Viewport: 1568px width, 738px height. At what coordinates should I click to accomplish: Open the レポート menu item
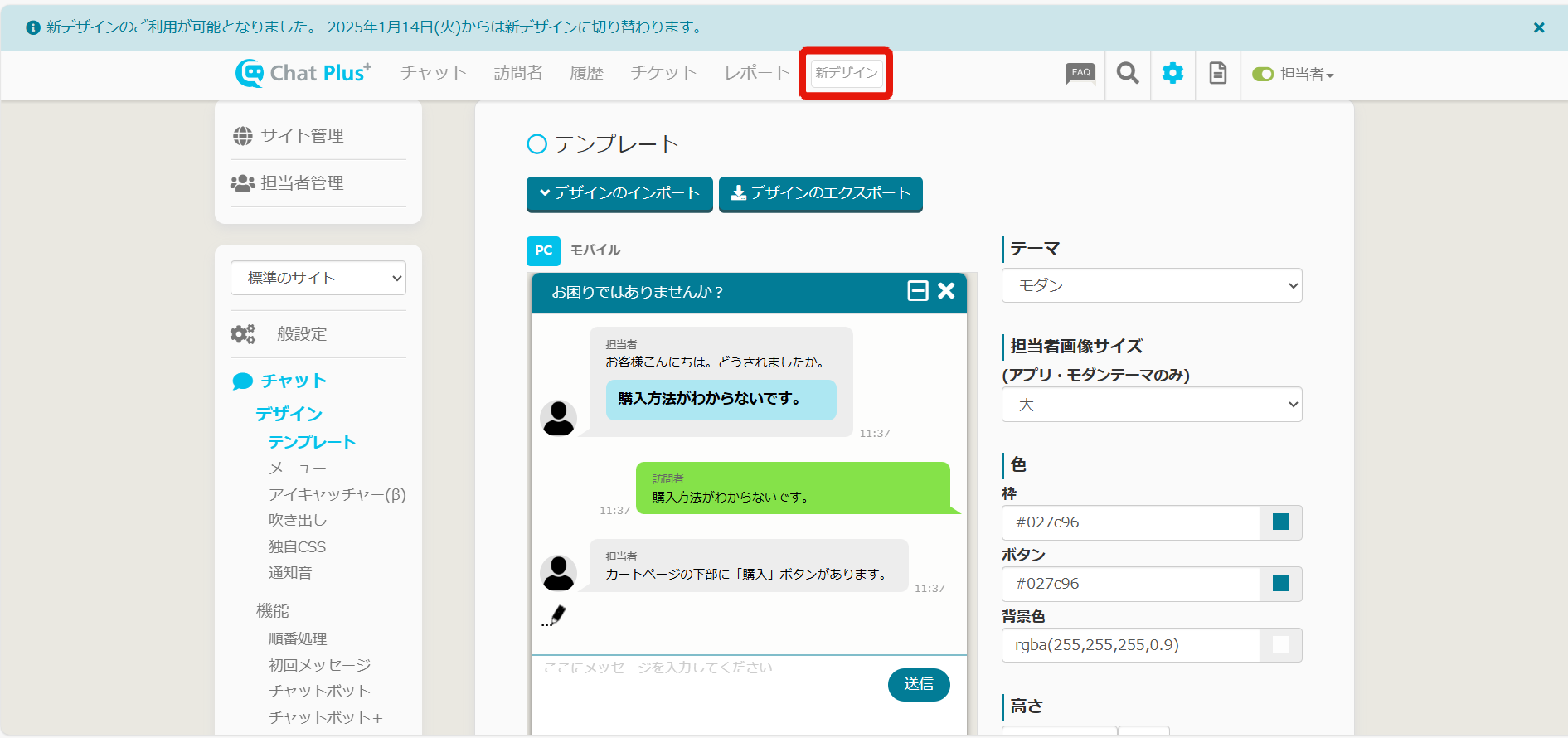[x=756, y=73]
